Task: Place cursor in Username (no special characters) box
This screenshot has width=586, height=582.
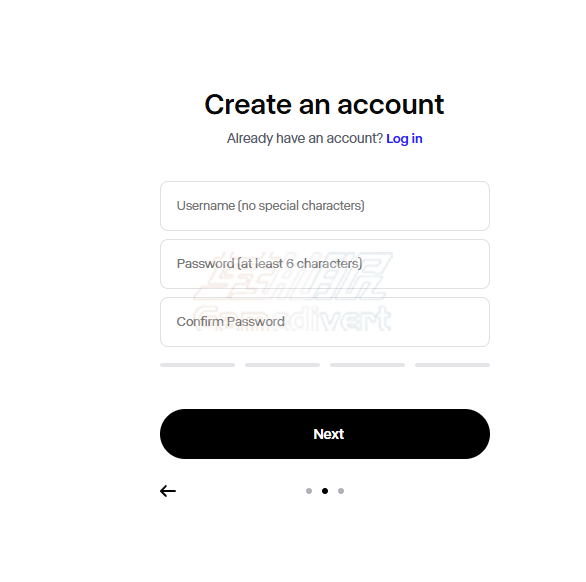Action: [325, 206]
